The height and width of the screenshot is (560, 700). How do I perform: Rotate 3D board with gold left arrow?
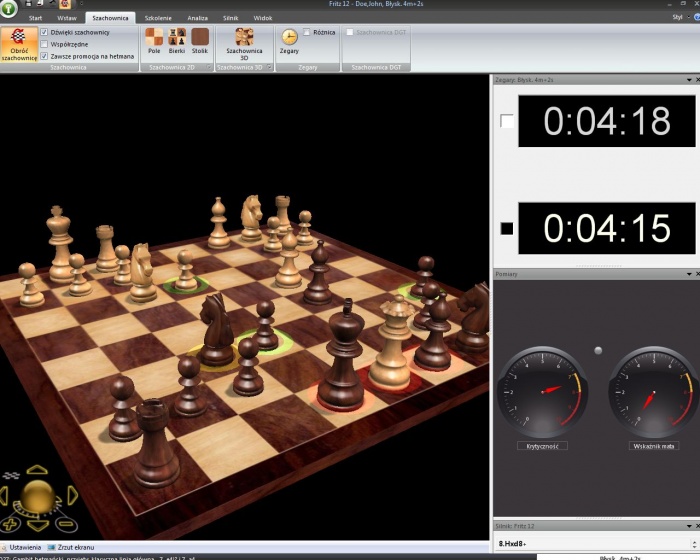tap(4, 496)
